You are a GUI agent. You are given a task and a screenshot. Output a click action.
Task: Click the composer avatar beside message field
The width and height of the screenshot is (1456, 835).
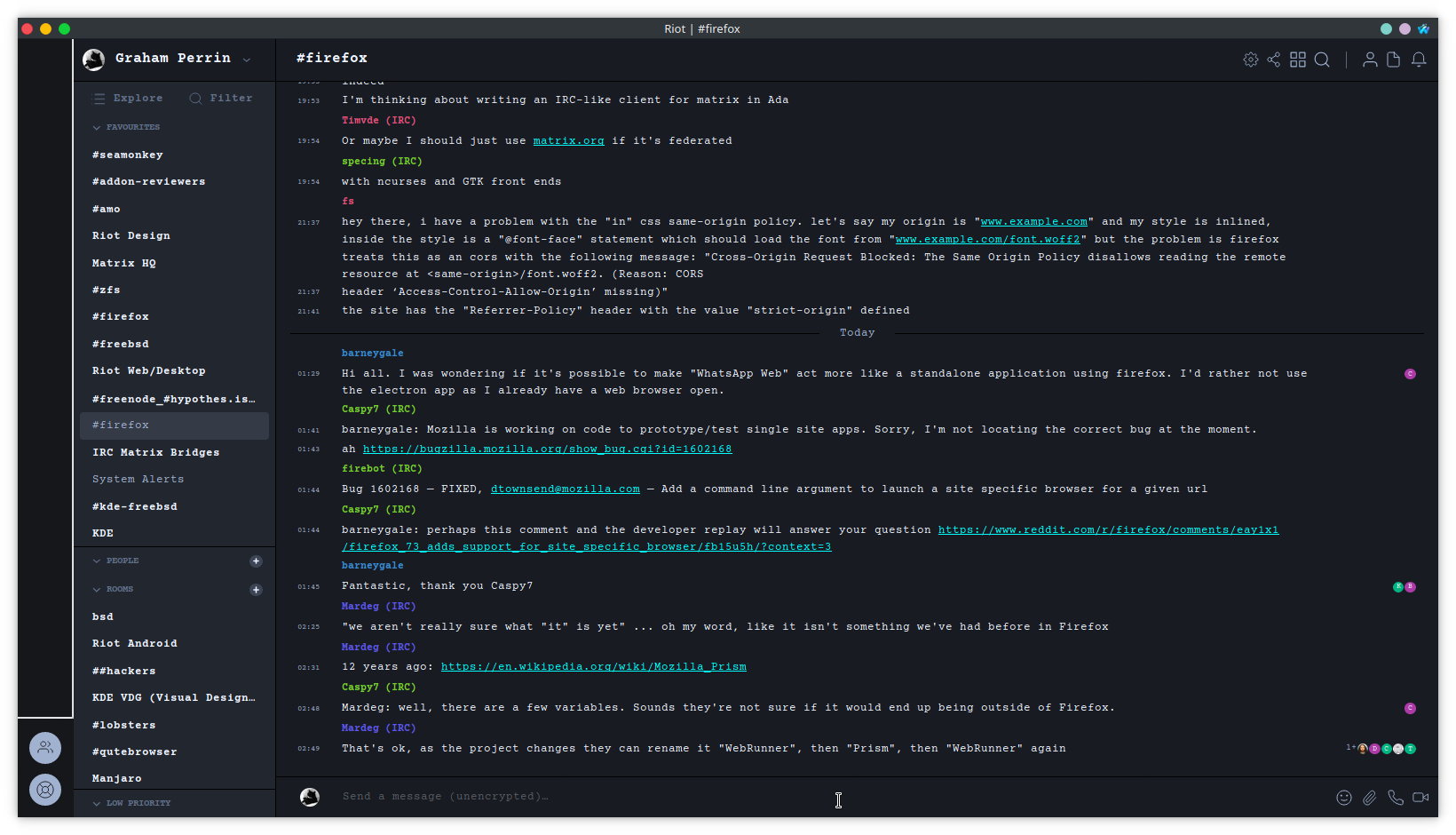(x=310, y=797)
